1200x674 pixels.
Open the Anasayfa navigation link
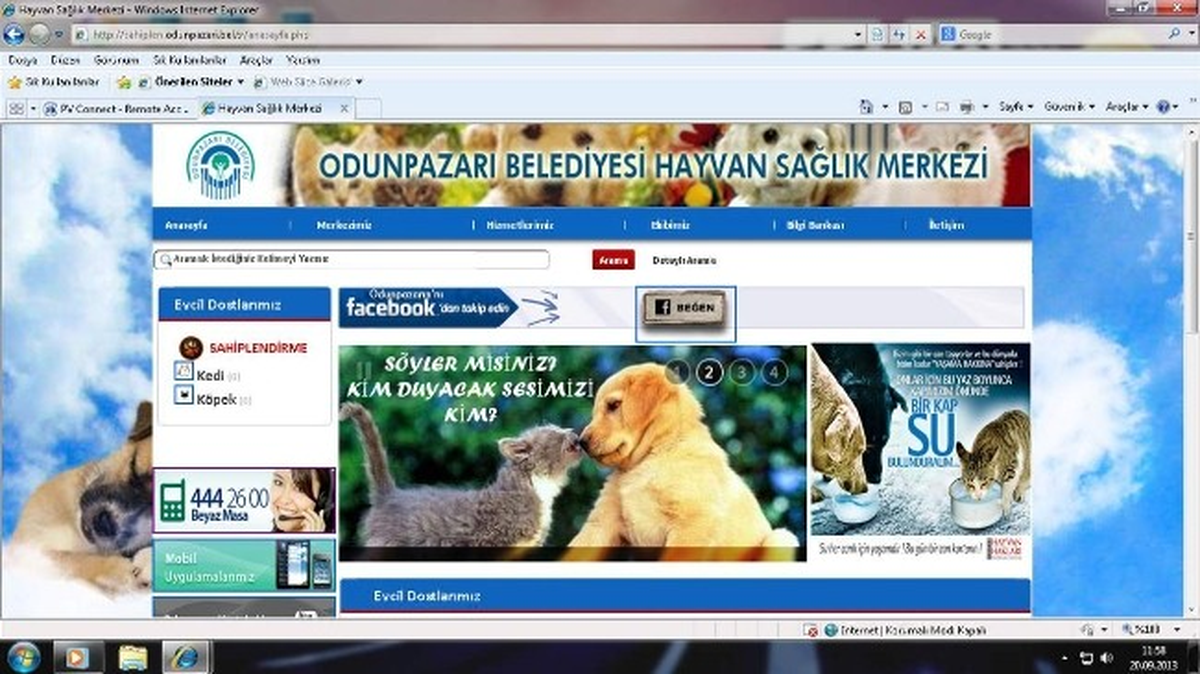coord(185,226)
